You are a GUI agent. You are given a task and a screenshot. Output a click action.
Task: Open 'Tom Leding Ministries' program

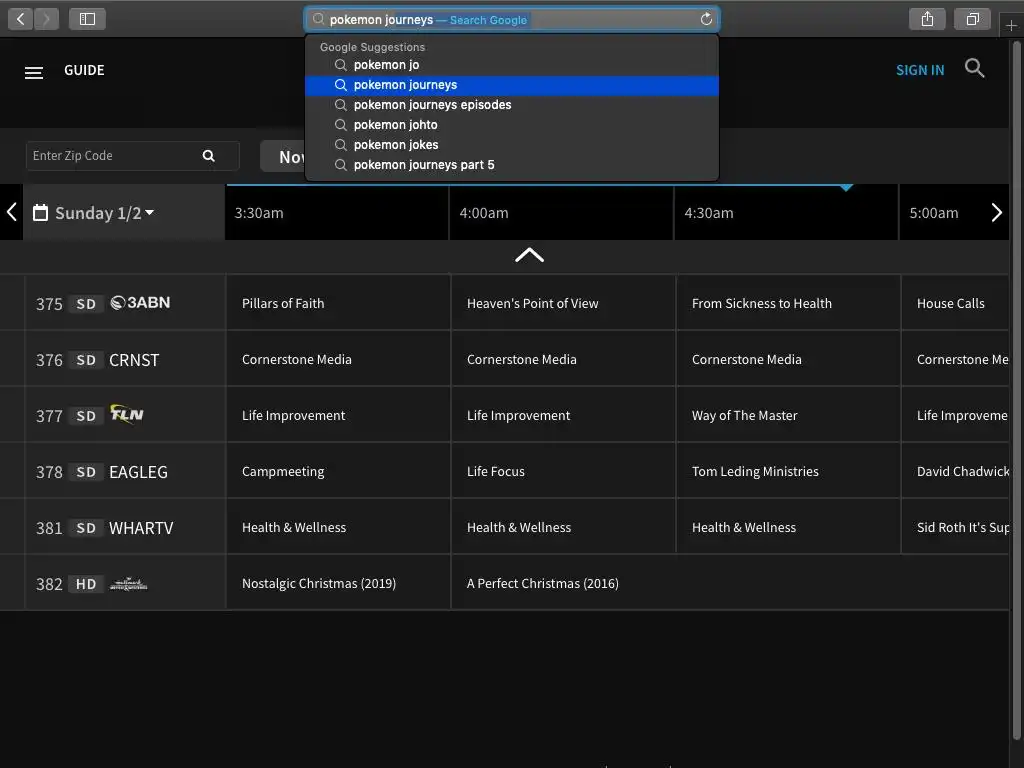788,471
